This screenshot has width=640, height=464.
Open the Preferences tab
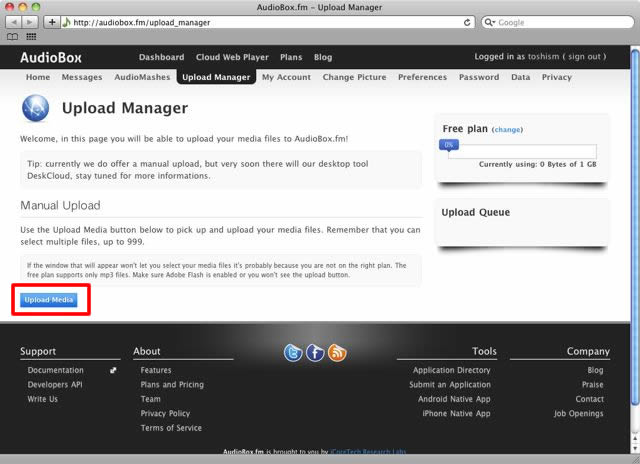pos(422,77)
